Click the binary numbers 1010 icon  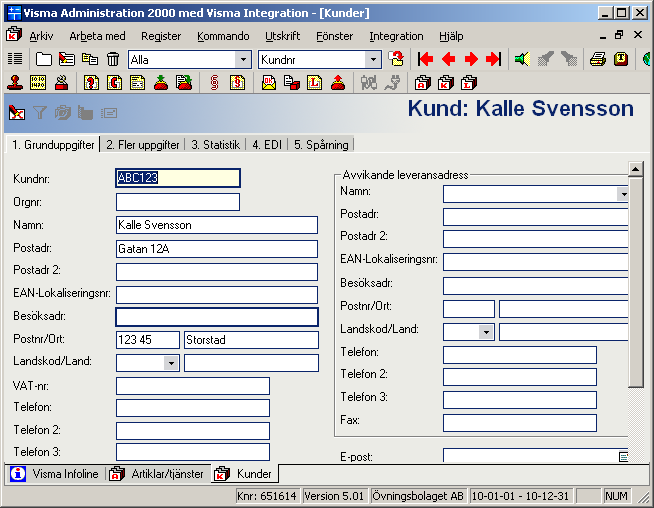click(x=38, y=83)
